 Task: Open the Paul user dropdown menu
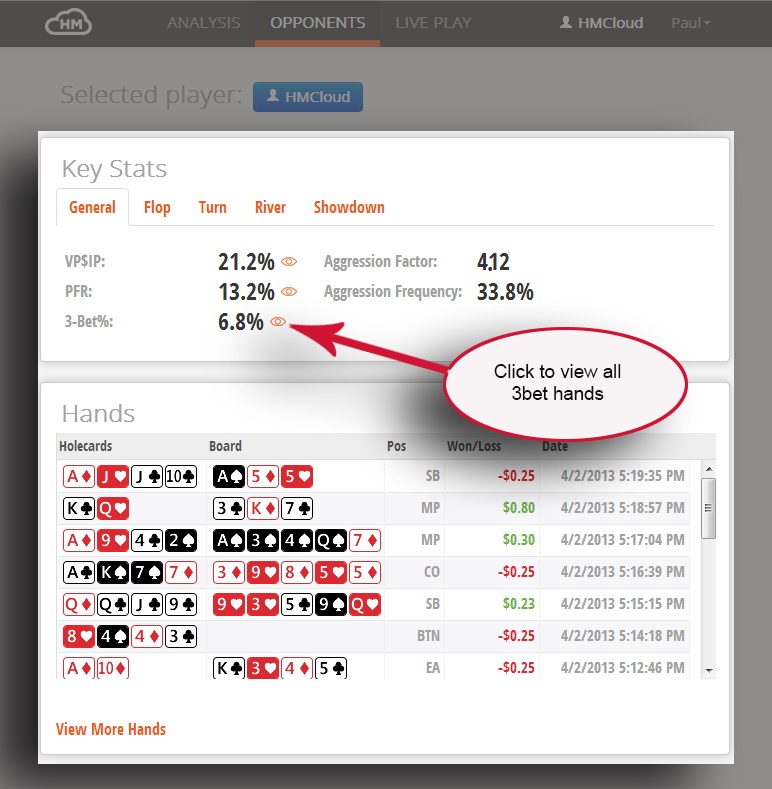click(690, 22)
